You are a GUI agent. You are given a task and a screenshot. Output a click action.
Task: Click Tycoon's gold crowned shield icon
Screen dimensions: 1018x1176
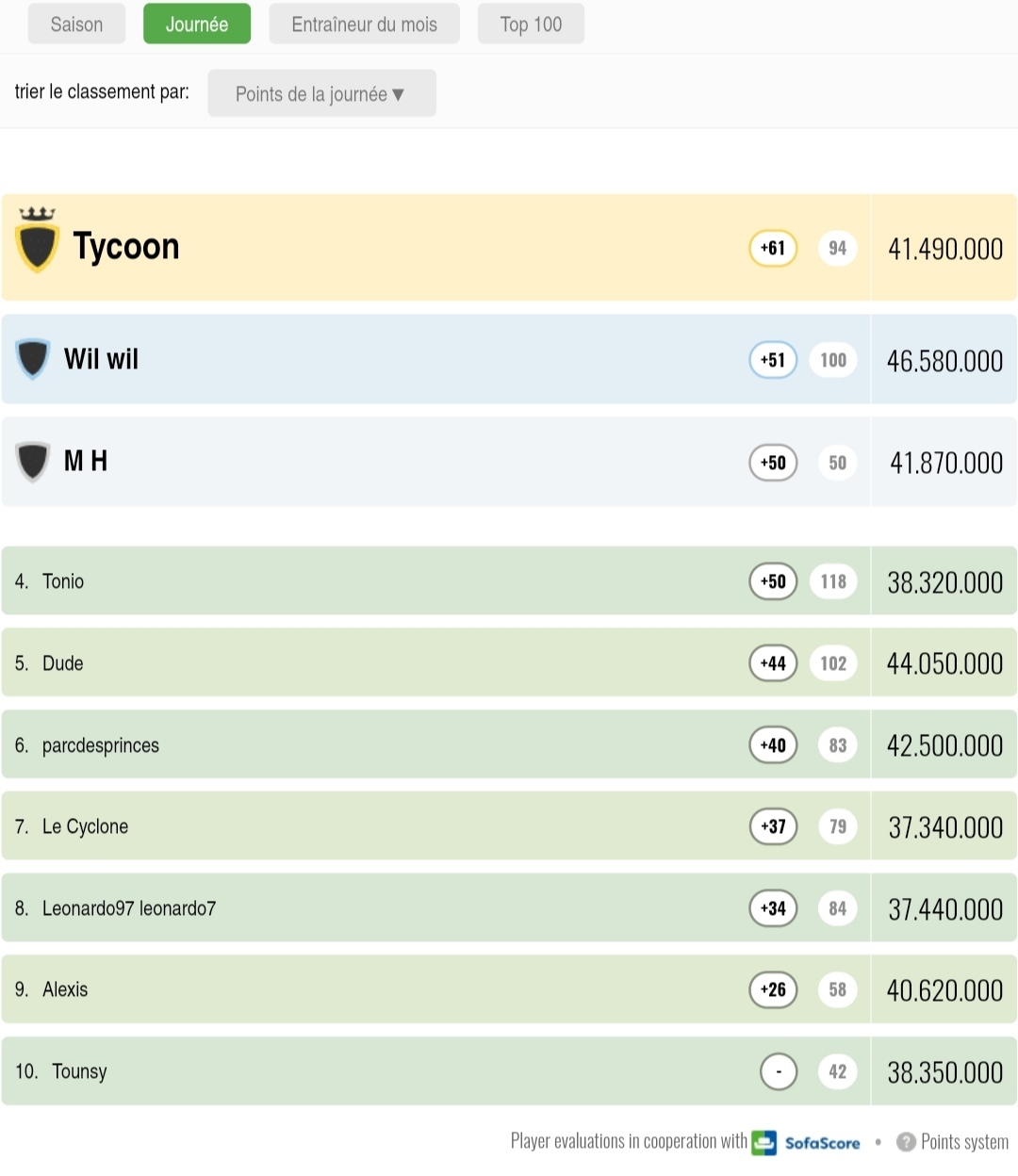click(38, 241)
